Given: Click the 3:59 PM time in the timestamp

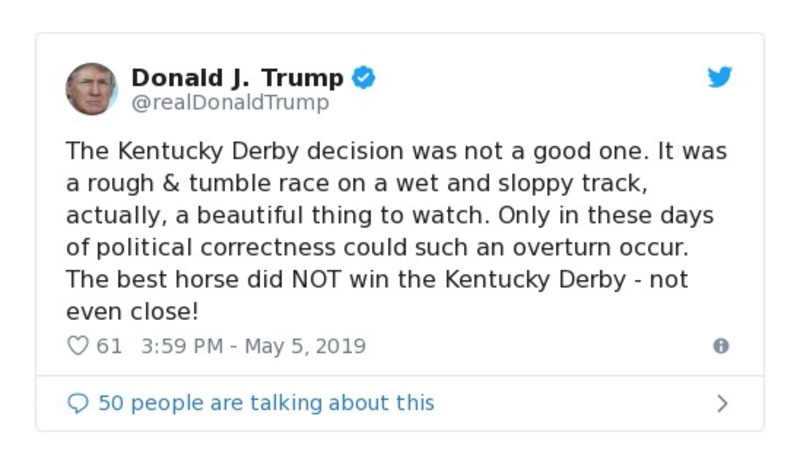Looking at the screenshot, I should tap(181, 346).
